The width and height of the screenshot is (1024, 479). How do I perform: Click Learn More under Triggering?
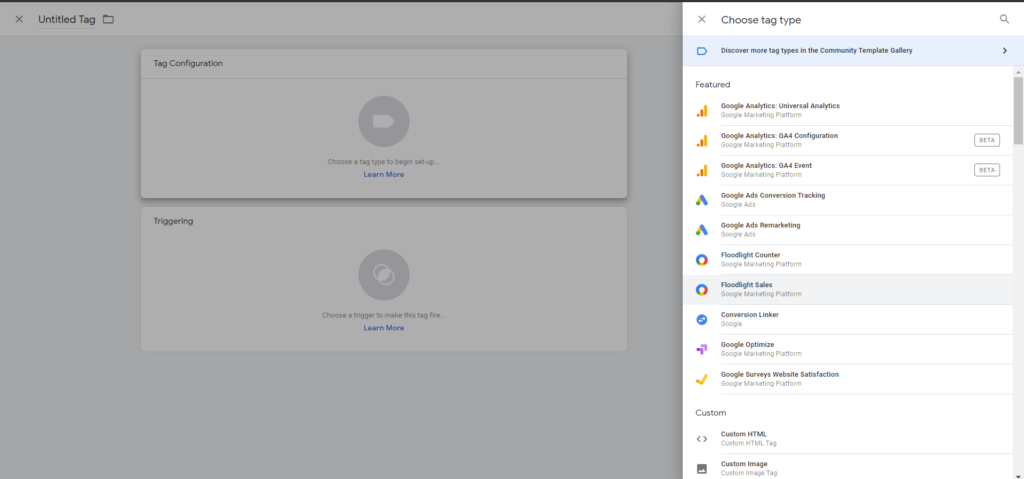384,327
